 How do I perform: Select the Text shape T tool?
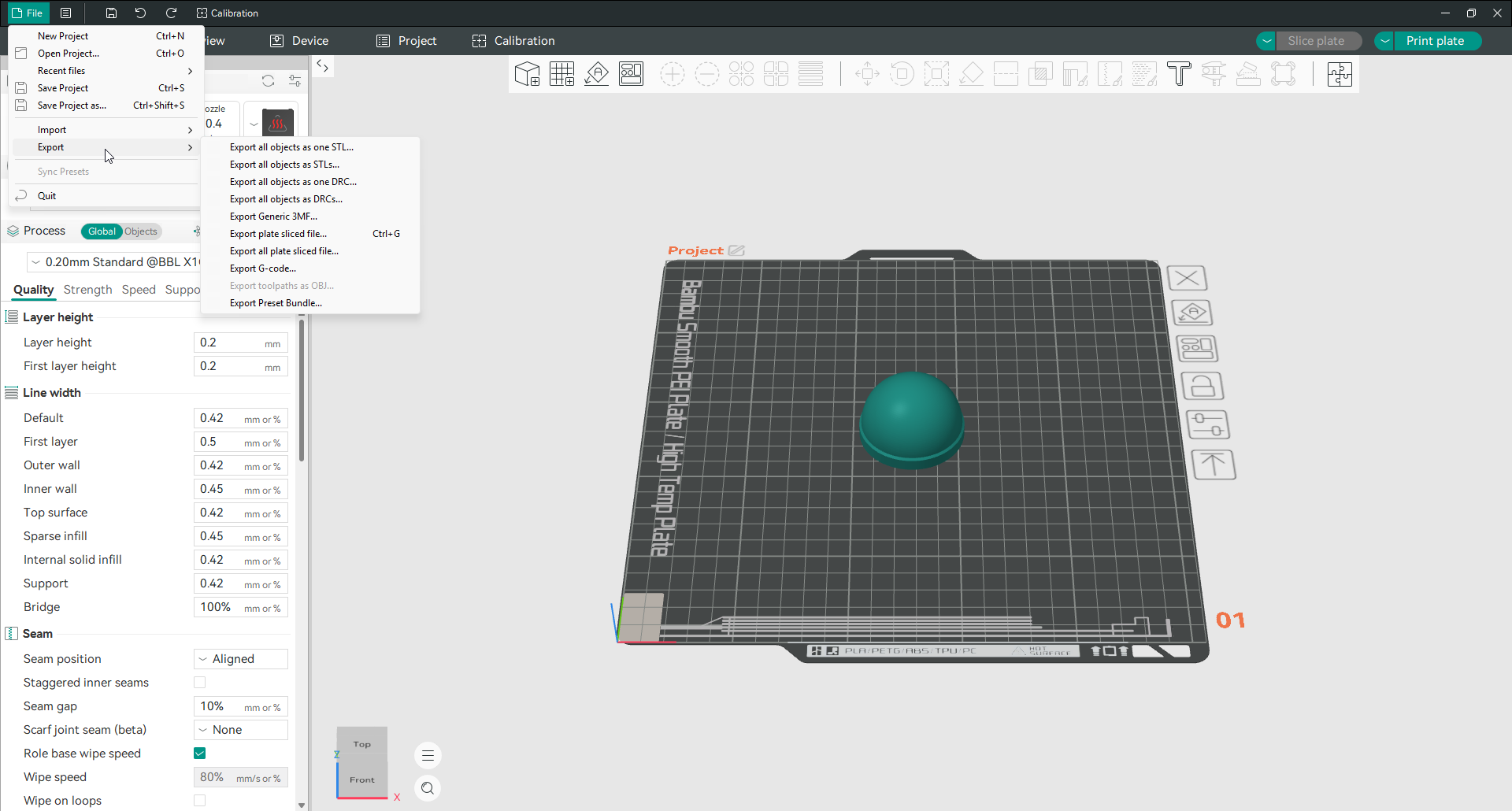pyautogui.click(x=1179, y=74)
